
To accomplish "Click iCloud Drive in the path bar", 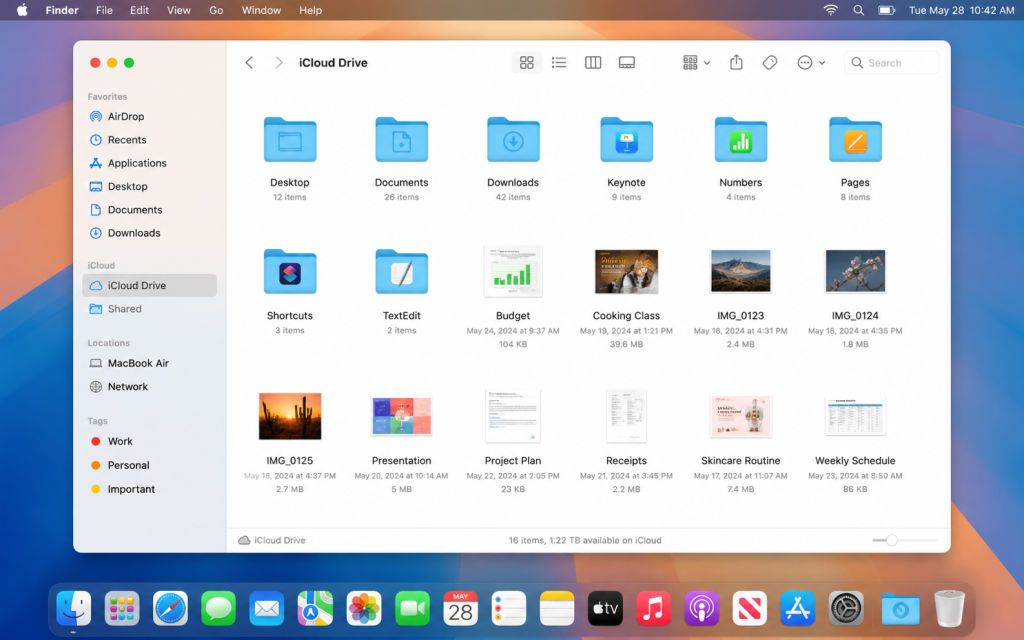I will (x=272, y=540).
